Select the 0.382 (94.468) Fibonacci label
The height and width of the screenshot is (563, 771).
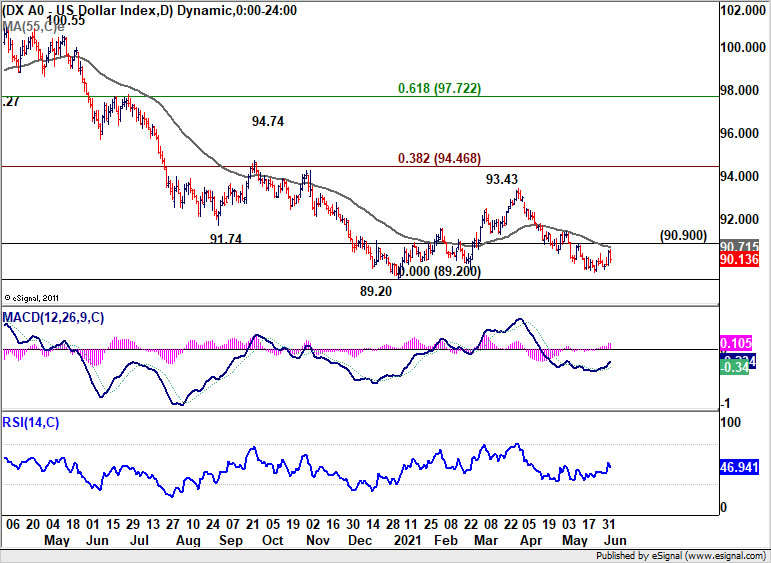(x=439, y=158)
